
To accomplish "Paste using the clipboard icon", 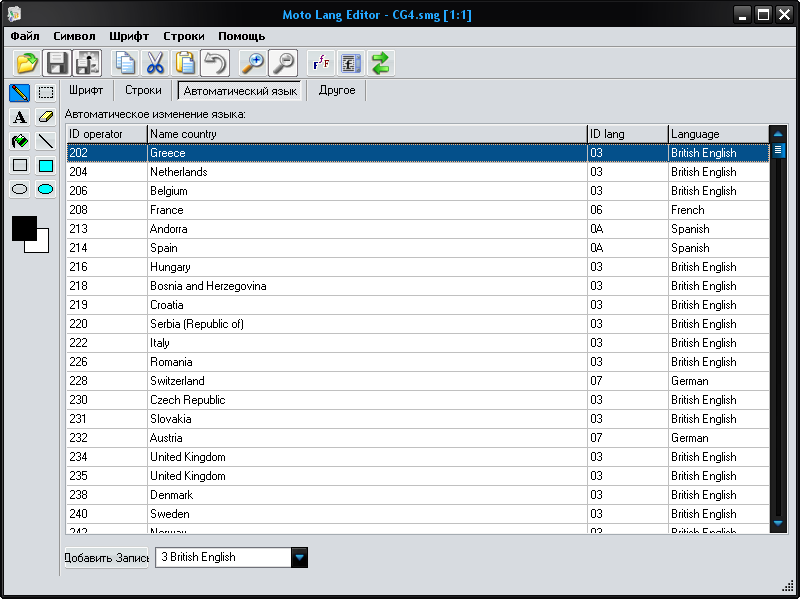I will [185, 63].
